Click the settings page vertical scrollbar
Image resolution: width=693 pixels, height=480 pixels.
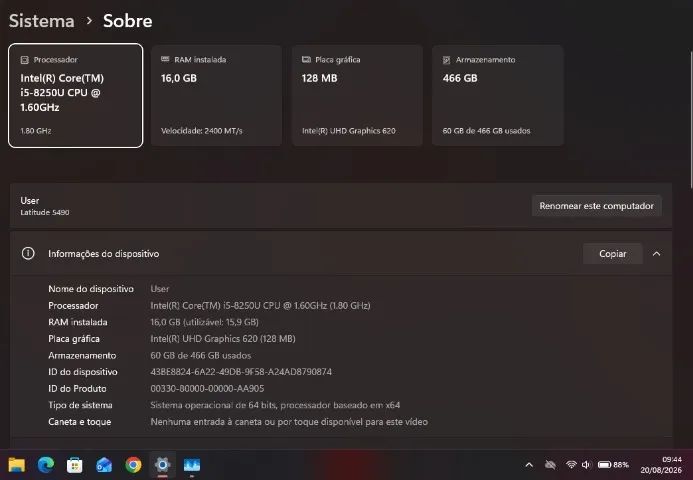pyautogui.click(x=691, y=119)
